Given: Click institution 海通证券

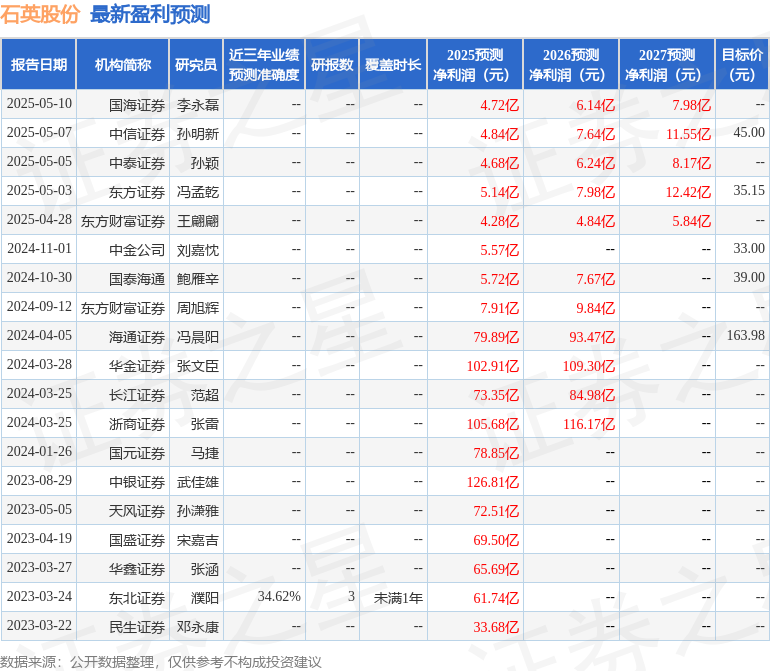Looking at the screenshot, I should pos(137,337).
